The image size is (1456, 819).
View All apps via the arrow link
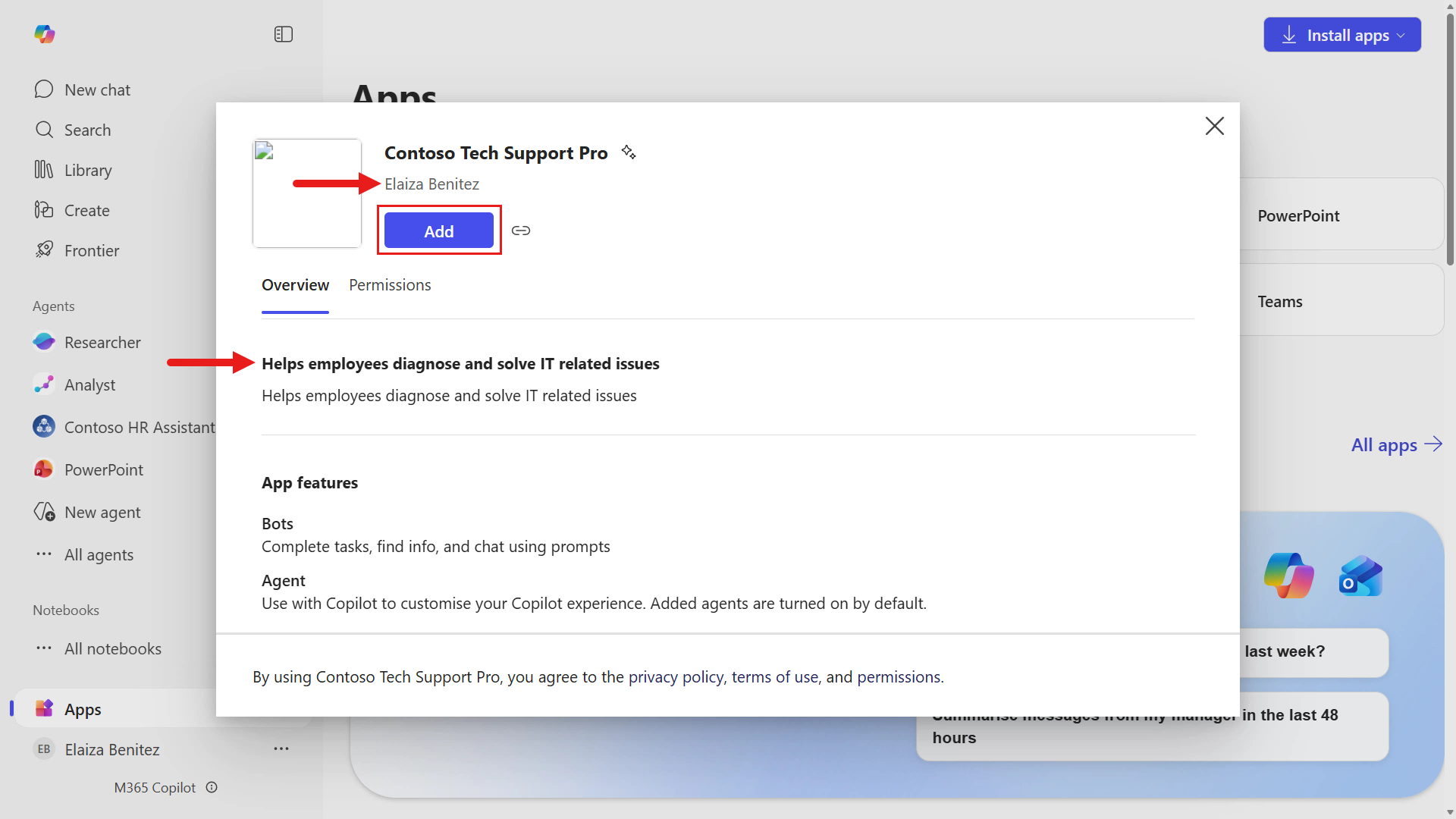pos(1396,445)
